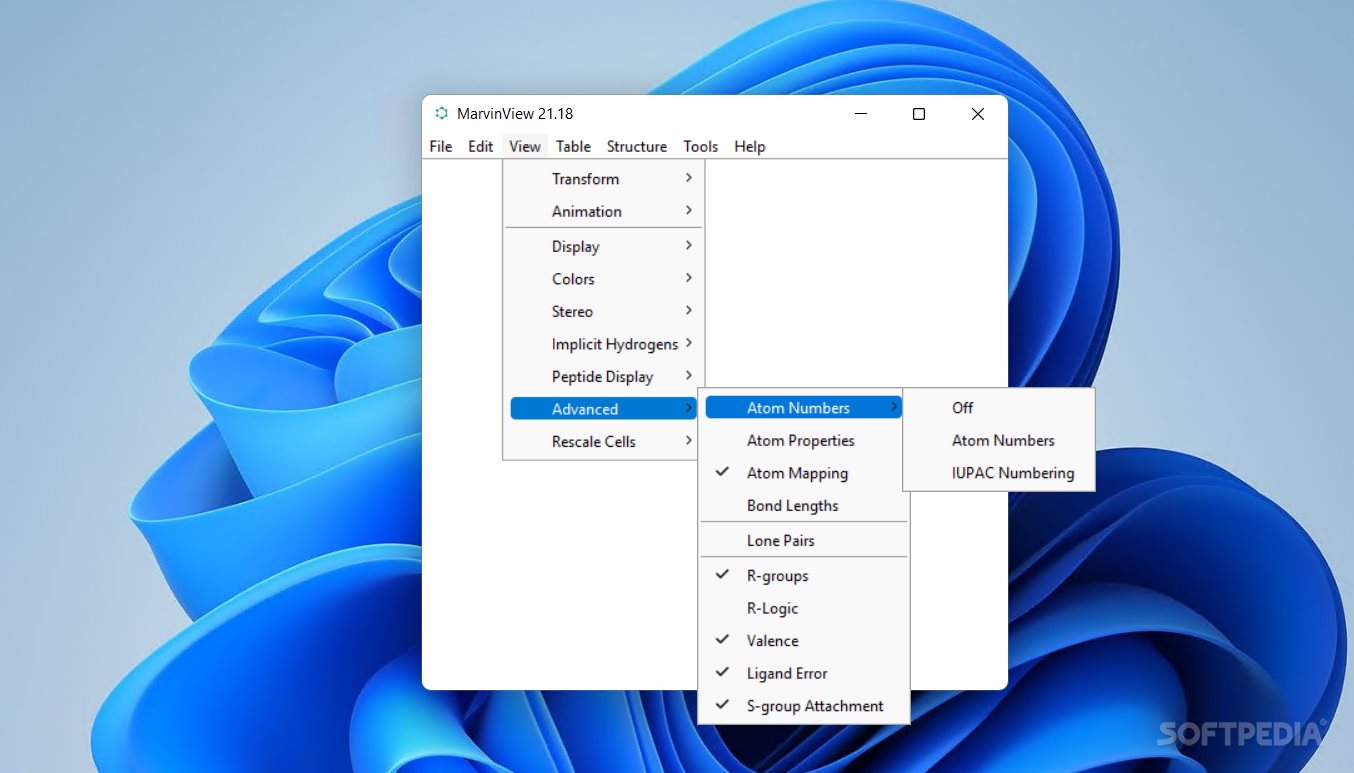Expand the Colors submenu
This screenshot has height=773, width=1354.
click(603, 279)
